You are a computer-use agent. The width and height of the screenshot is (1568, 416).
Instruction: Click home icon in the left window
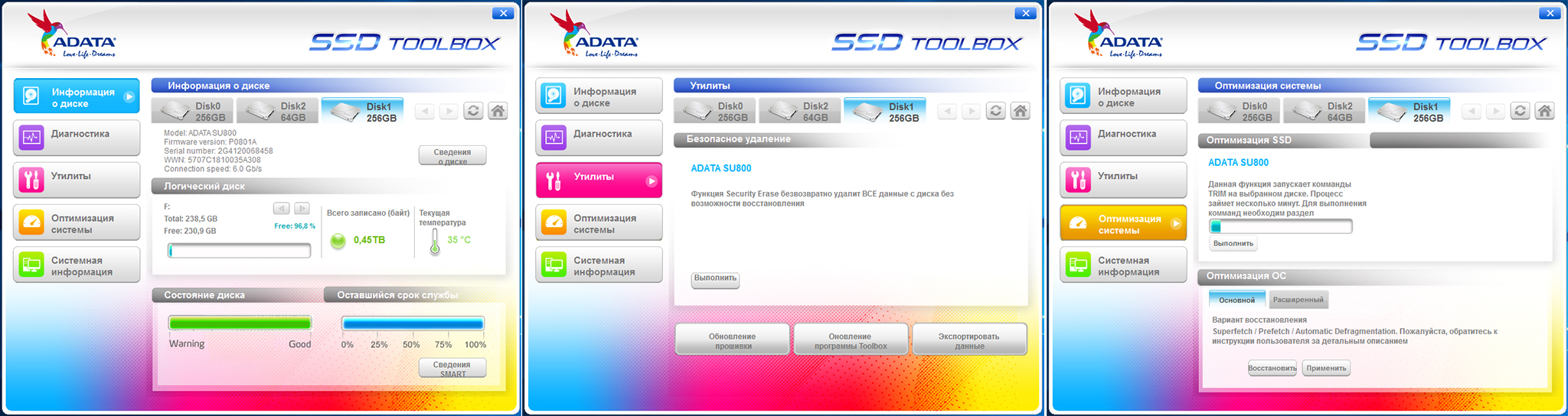pos(498,111)
